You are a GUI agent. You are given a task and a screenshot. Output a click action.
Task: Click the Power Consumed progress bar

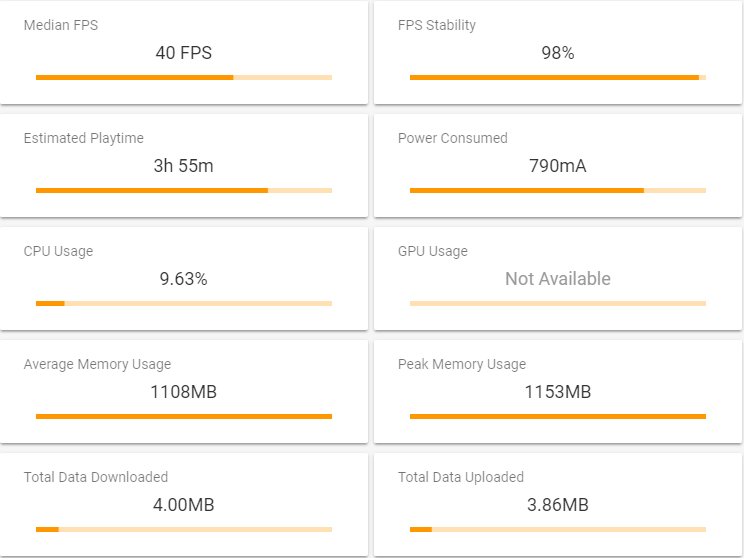click(x=558, y=190)
